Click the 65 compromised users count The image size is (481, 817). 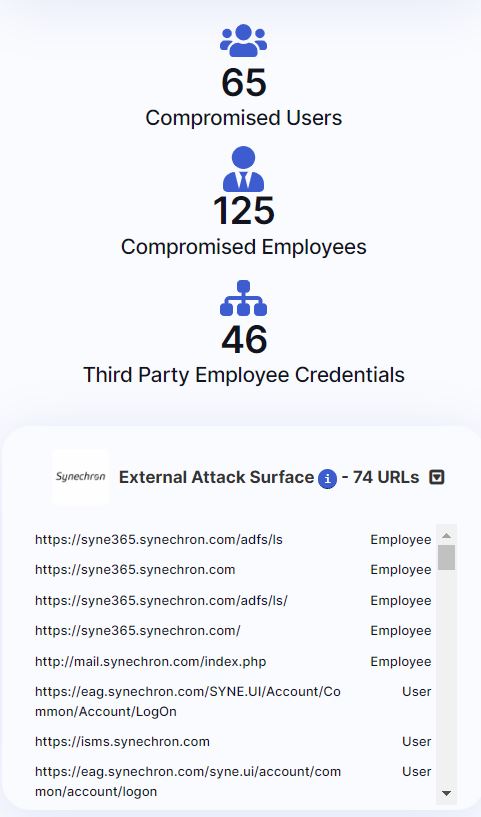click(244, 83)
